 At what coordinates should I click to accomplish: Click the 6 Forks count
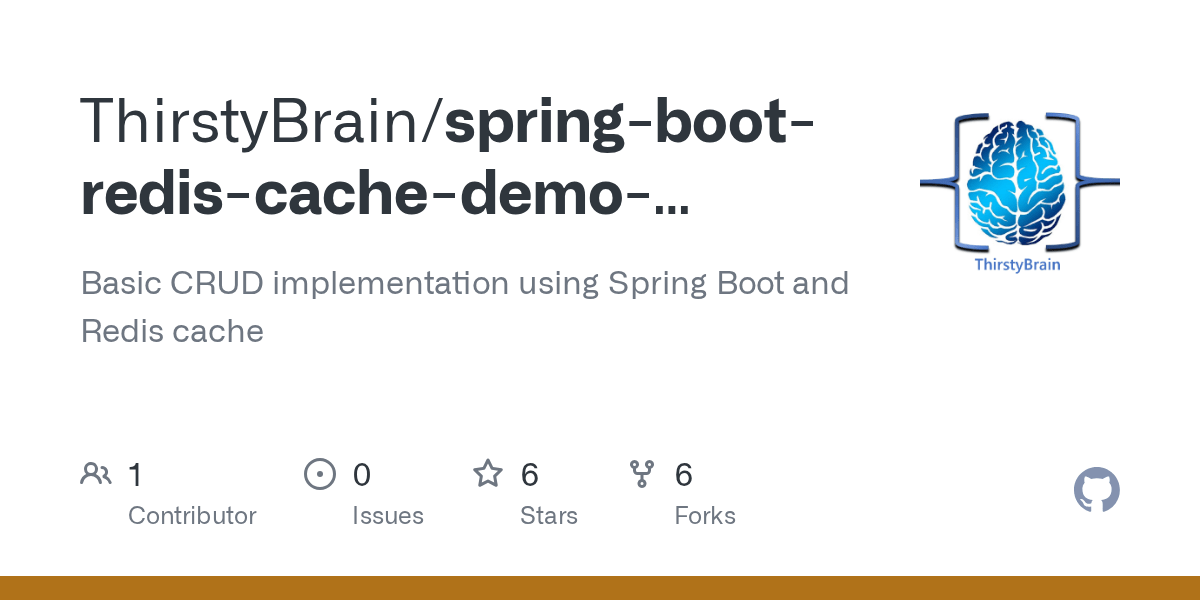[x=685, y=475]
